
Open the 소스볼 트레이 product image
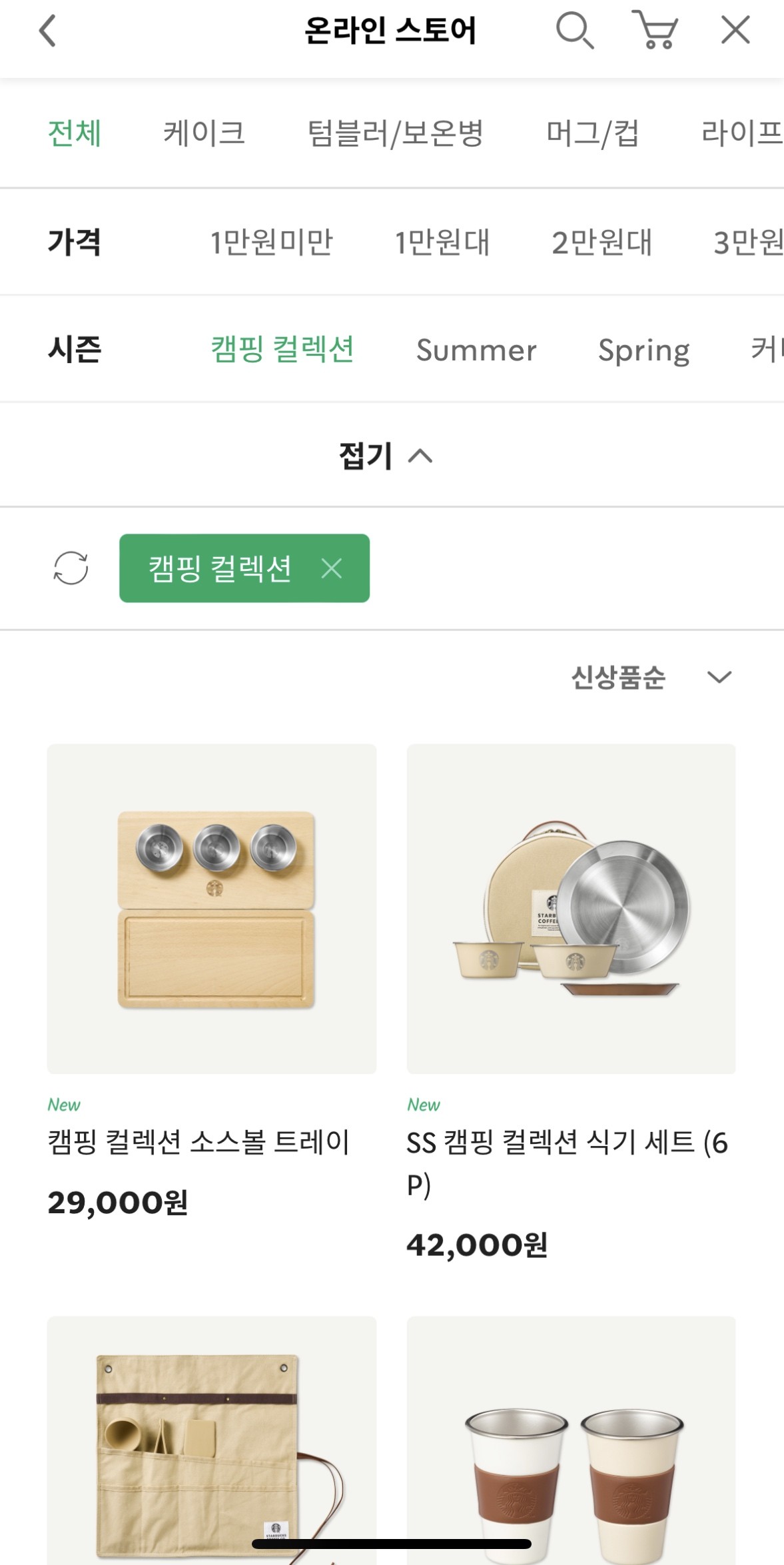coord(212,909)
